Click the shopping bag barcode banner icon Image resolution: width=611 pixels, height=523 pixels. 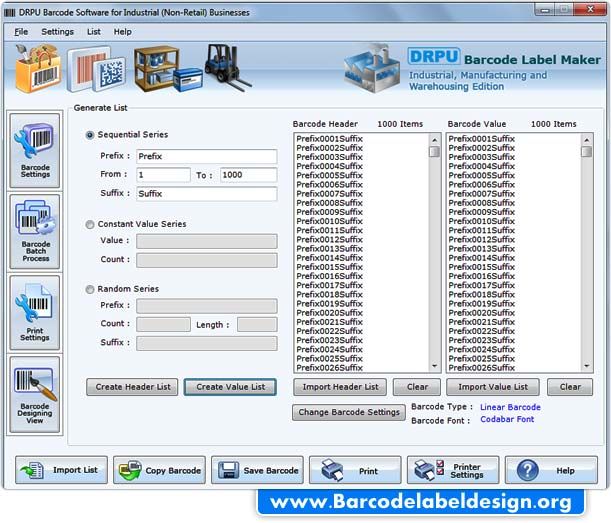[38, 68]
